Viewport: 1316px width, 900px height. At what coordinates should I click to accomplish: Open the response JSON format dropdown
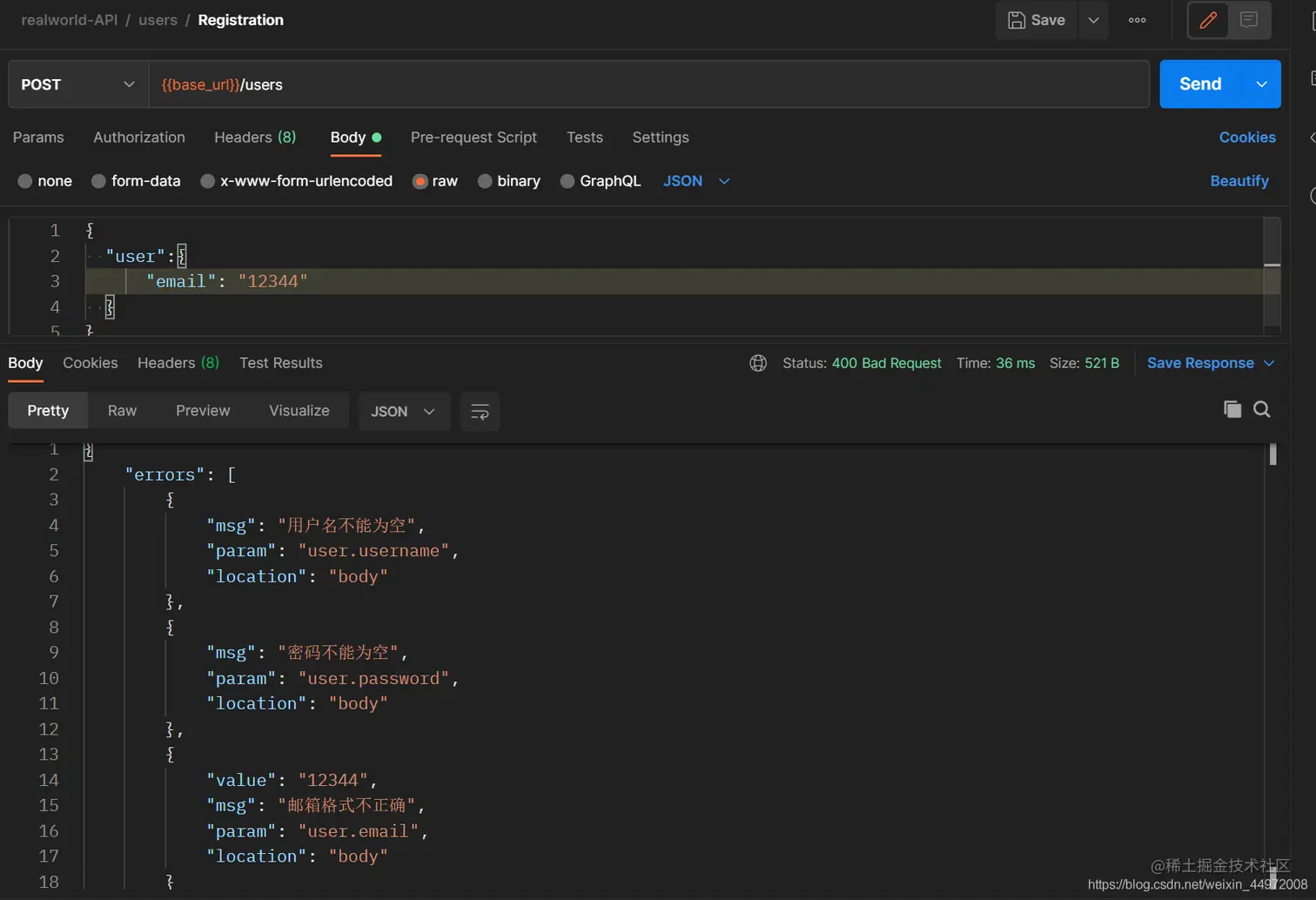[404, 411]
